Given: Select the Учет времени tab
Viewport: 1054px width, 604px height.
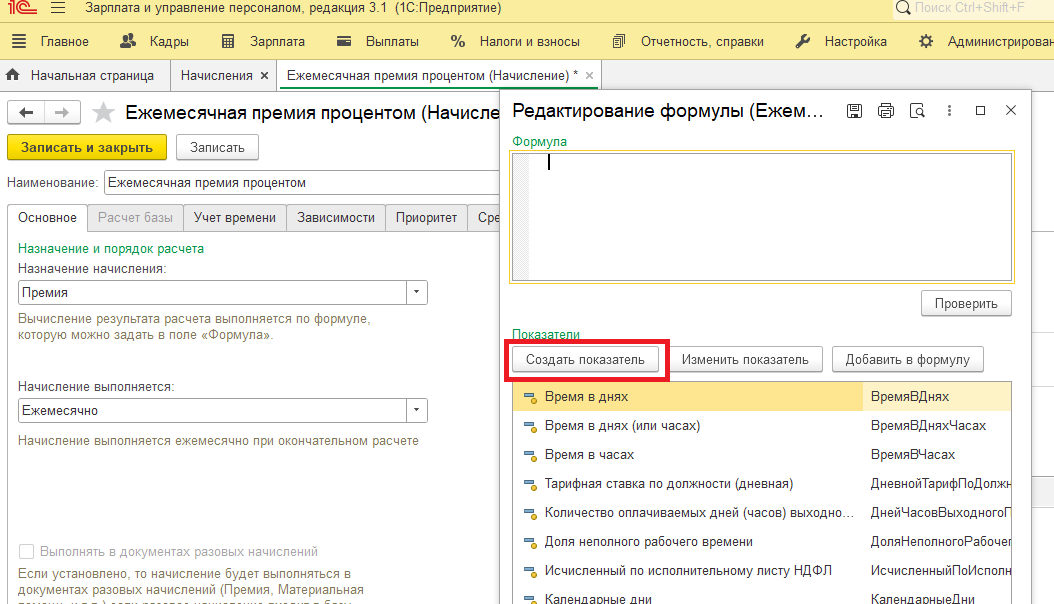Looking at the screenshot, I should (235, 218).
